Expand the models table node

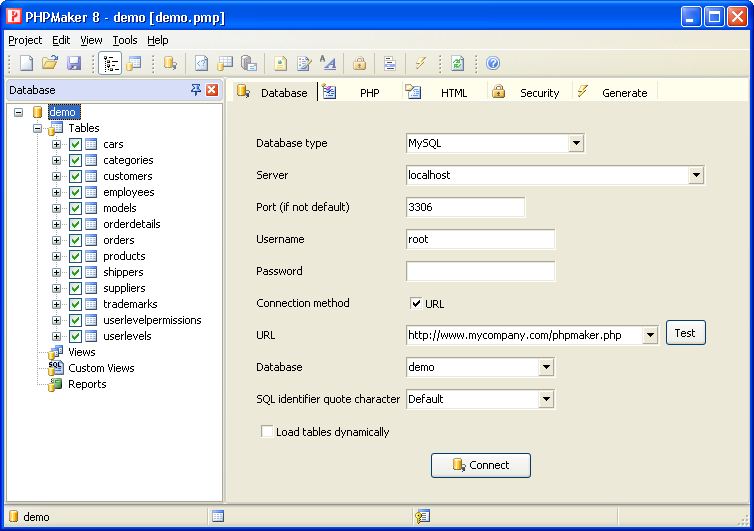pos(56,208)
